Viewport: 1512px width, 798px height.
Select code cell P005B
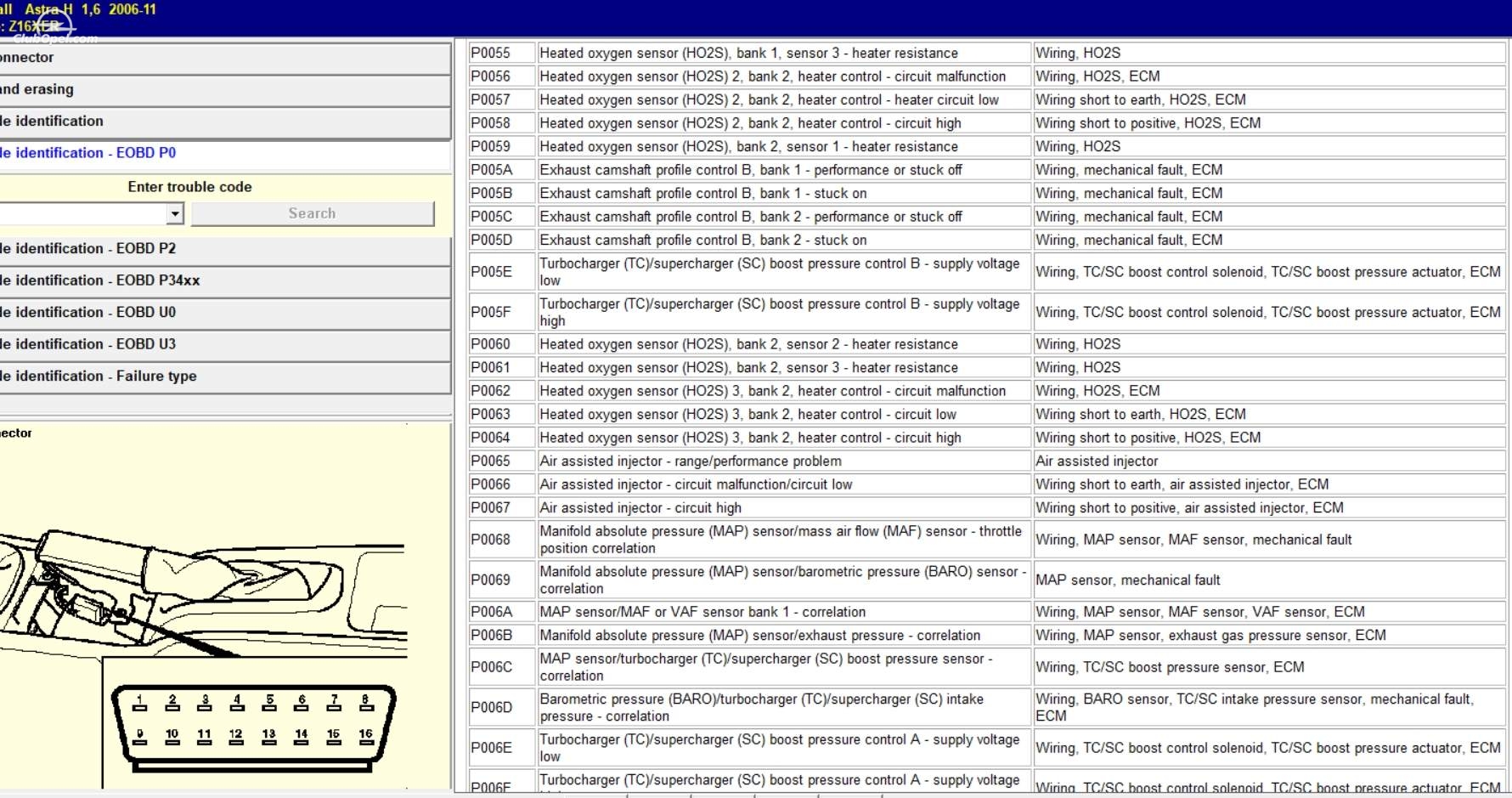pyautogui.click(x=502, y=193)
